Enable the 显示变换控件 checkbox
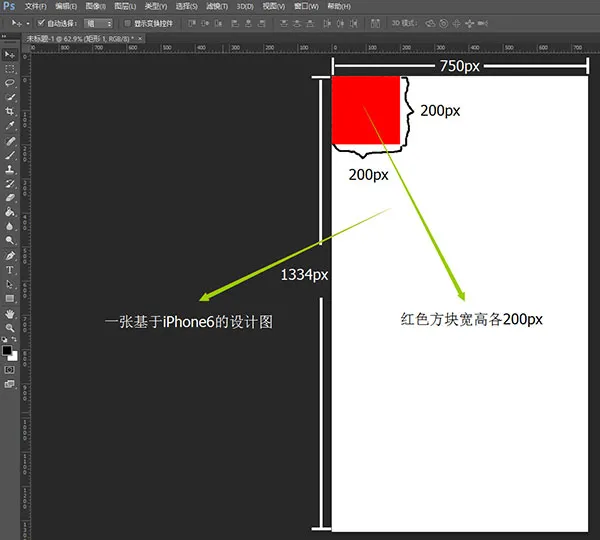Screen dimensions: 600x540 click(x=127, y=23)
